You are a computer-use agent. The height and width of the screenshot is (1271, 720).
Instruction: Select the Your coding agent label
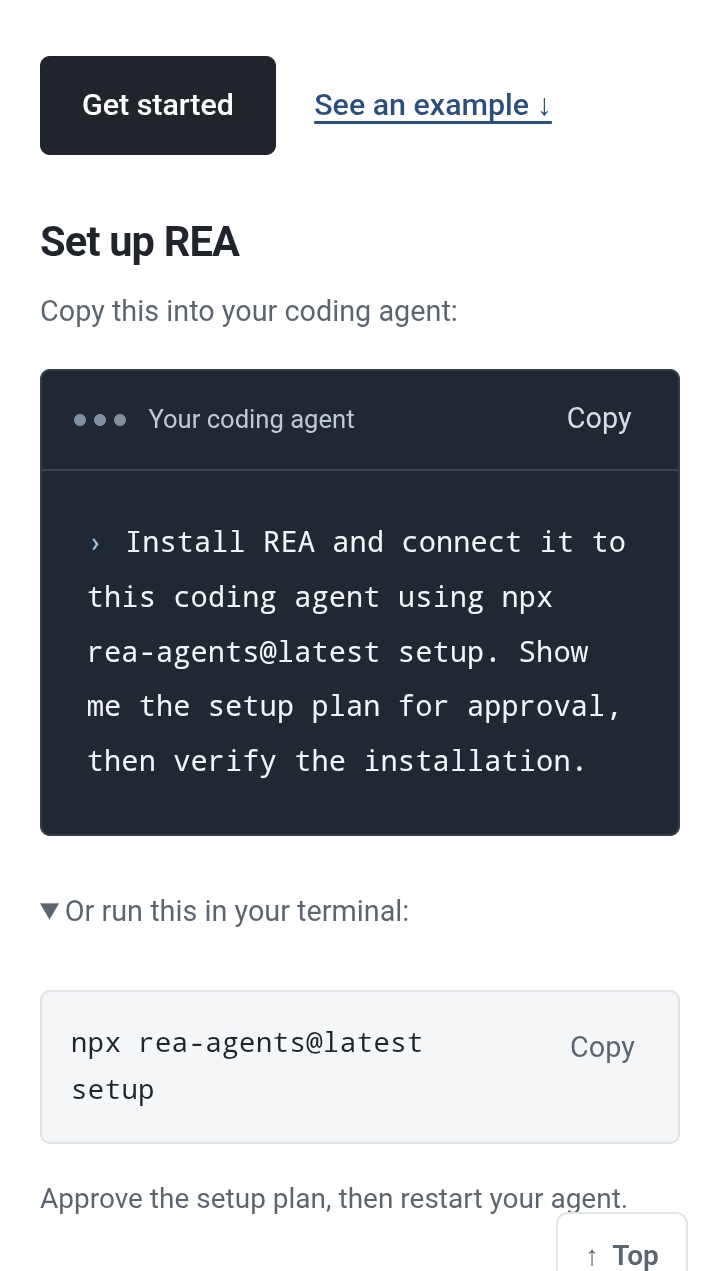(x=251, y=419)
